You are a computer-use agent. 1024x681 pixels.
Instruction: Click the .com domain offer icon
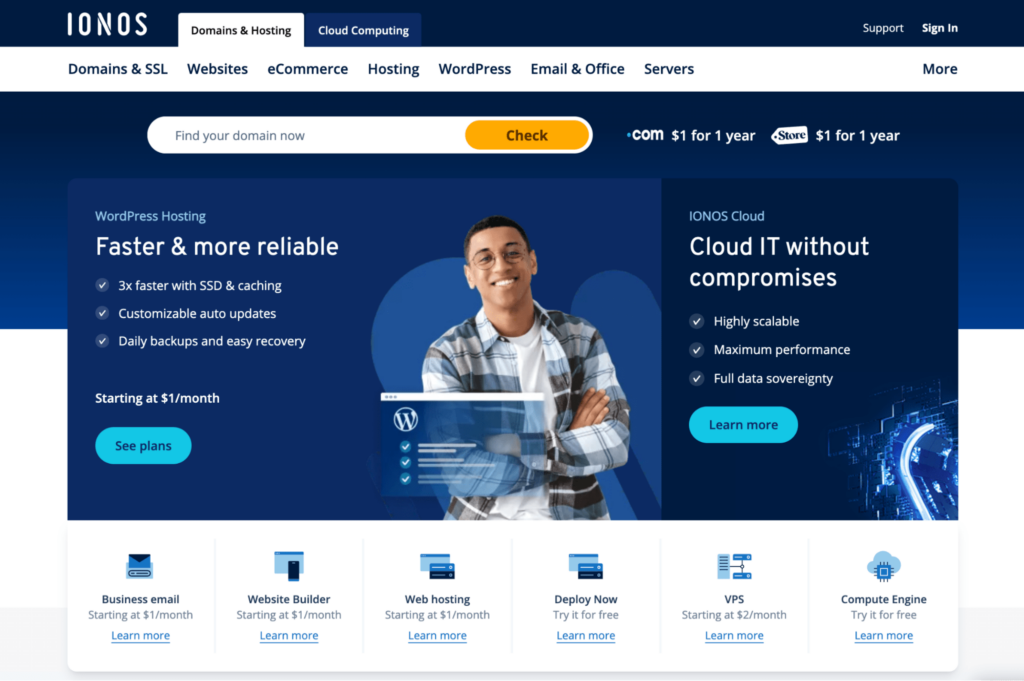pos(645,135)
